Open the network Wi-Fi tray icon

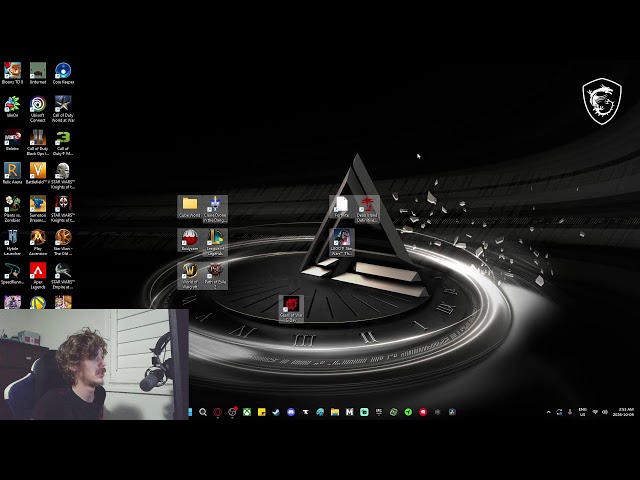pos(595,412)
